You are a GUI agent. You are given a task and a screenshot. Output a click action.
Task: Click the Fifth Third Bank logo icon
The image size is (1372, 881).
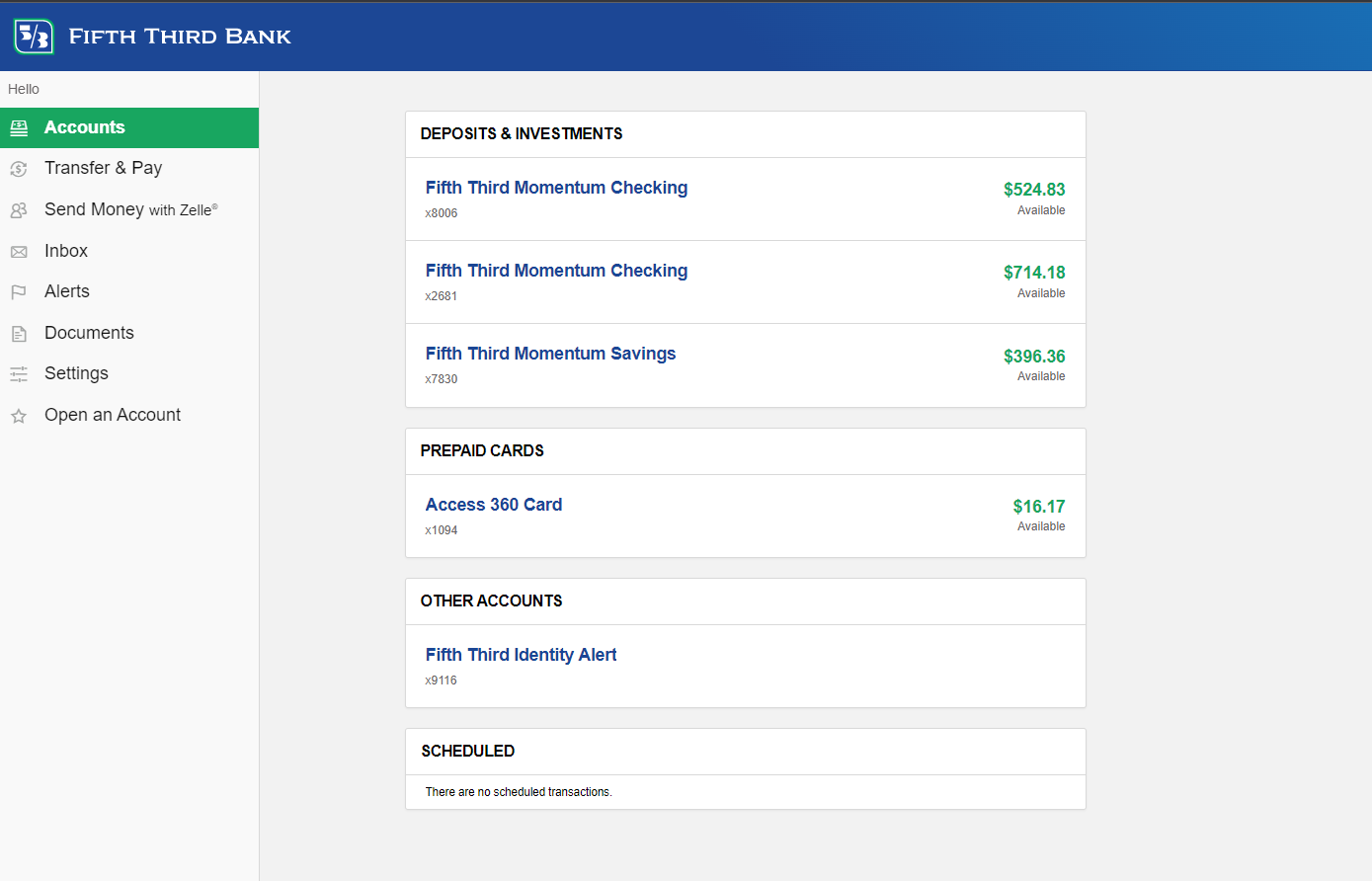coord(34,37)
